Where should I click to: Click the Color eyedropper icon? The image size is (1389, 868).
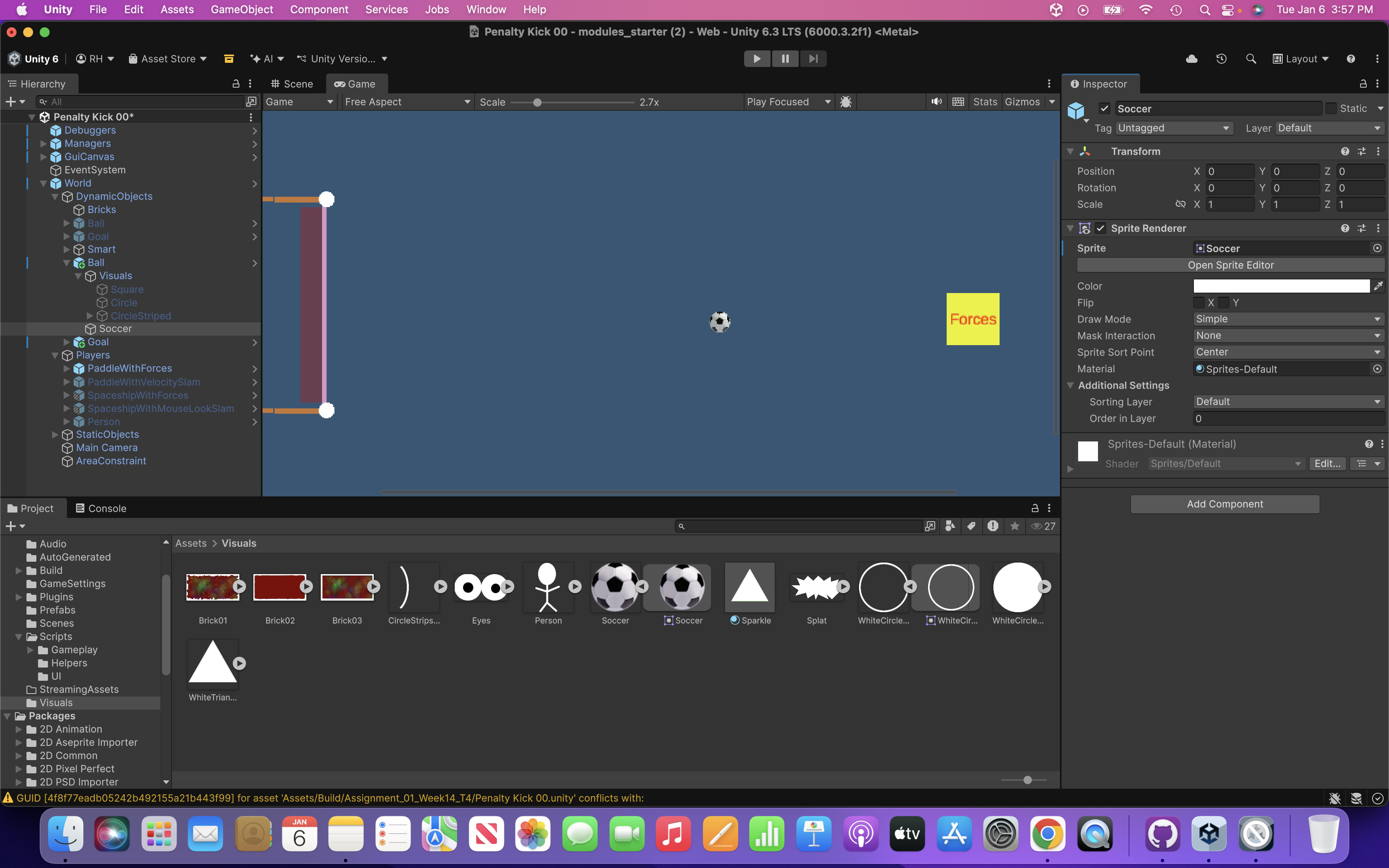tap(1378, 286)
